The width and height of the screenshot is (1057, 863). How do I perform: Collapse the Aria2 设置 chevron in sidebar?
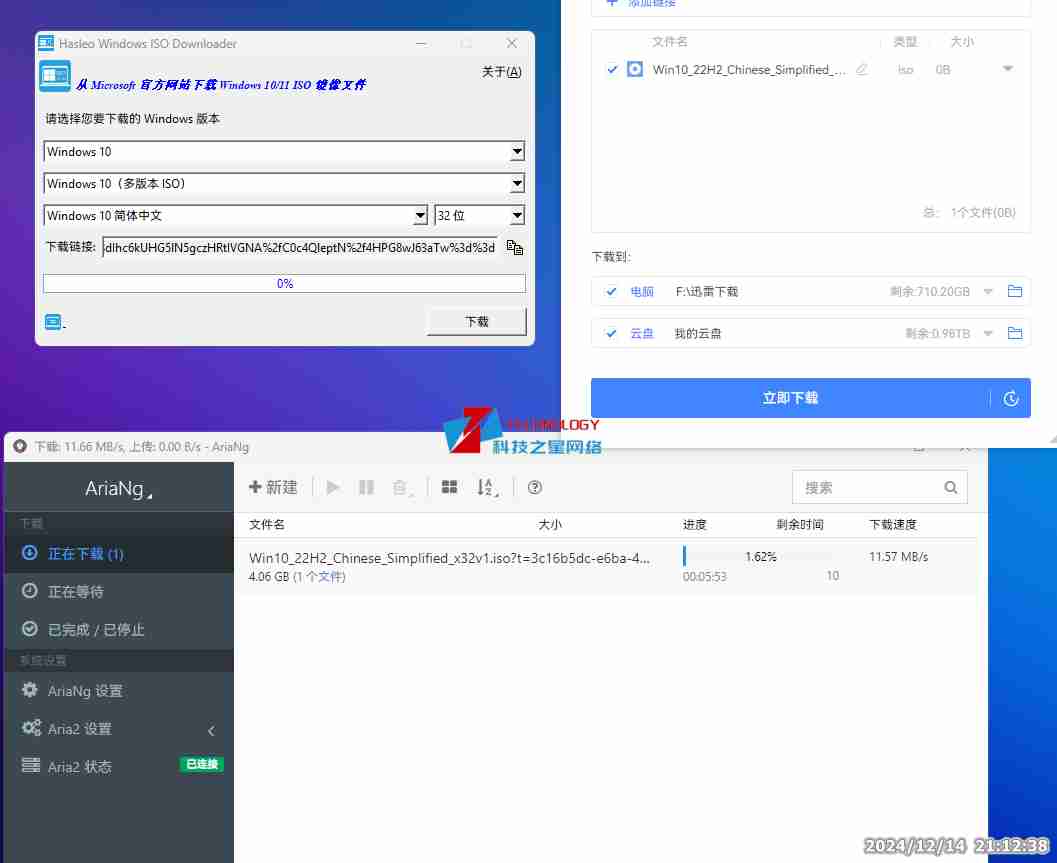[x=211, y=730]
